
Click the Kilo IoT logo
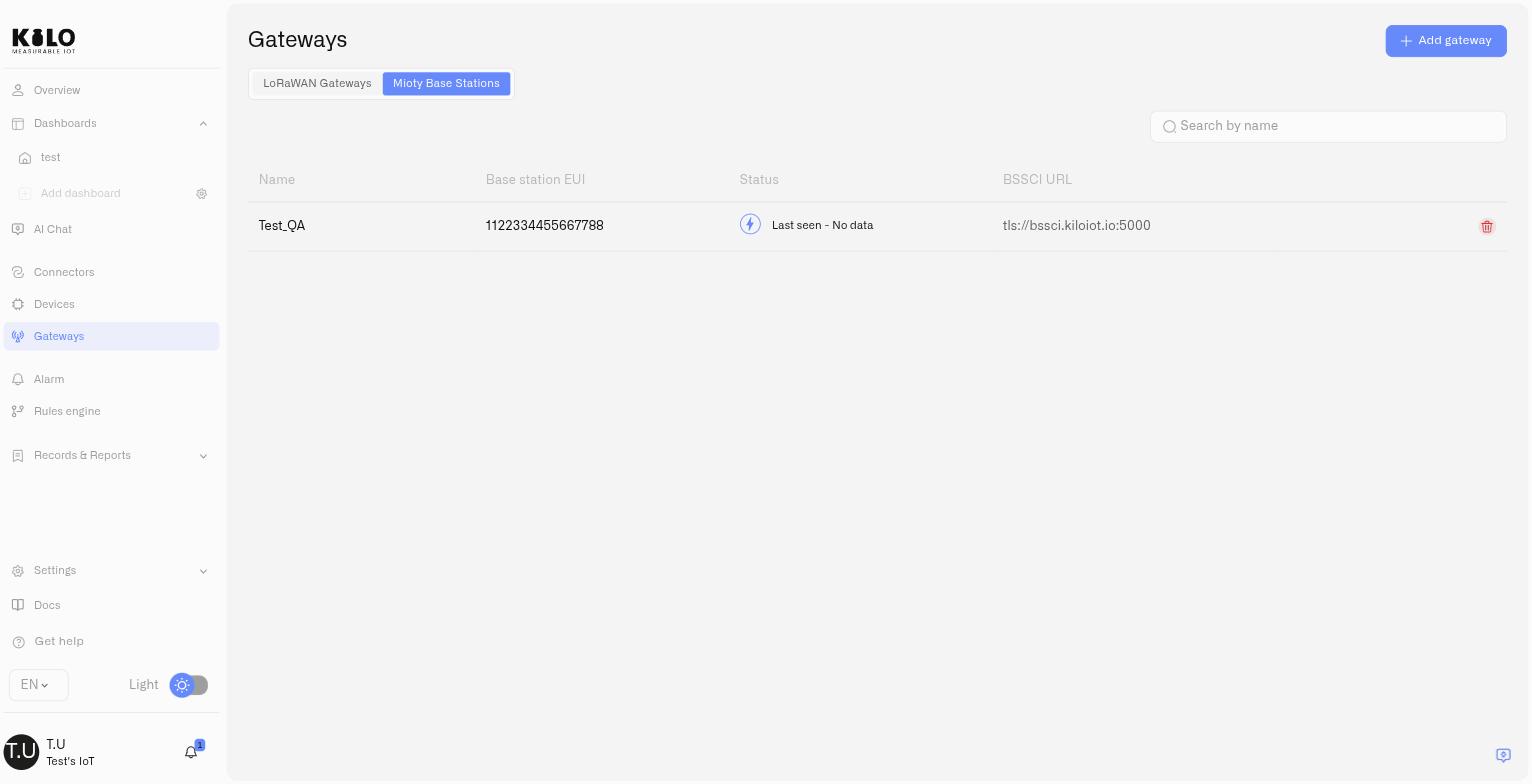point(44,40)
